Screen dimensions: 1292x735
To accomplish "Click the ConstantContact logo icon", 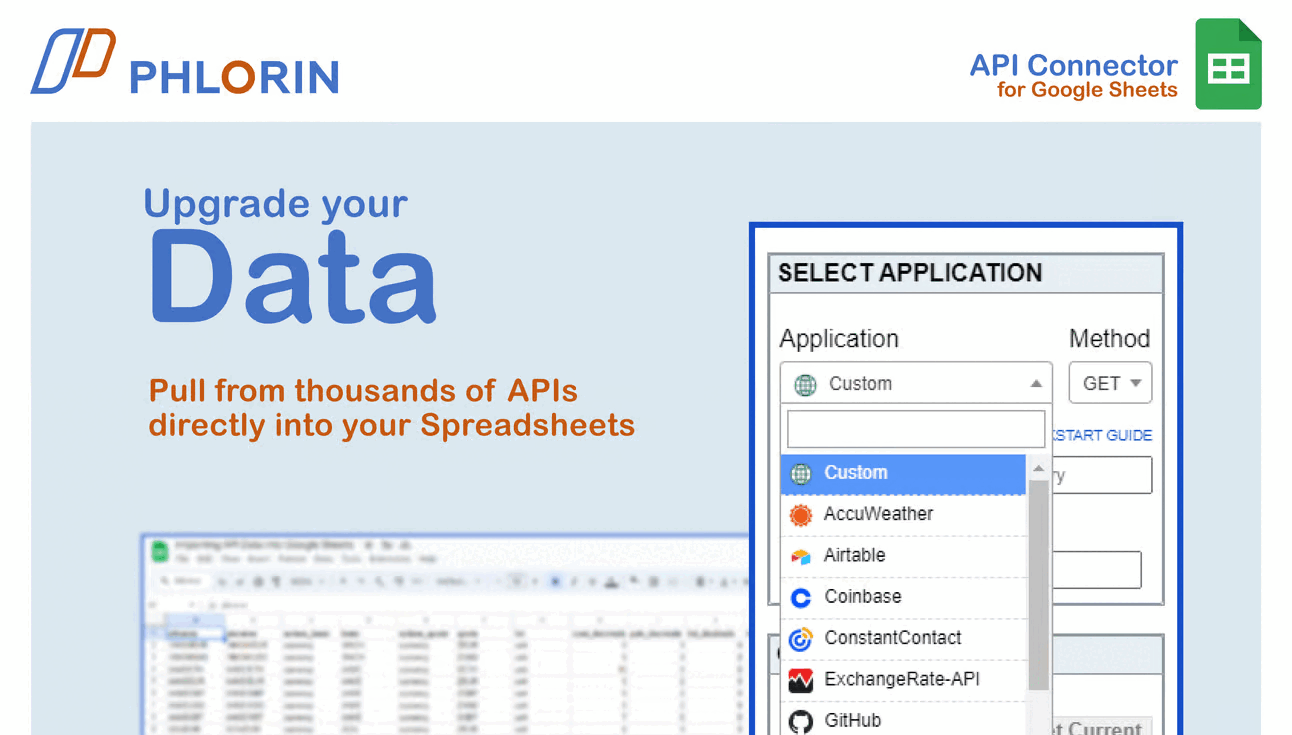I will coord(801,639).
